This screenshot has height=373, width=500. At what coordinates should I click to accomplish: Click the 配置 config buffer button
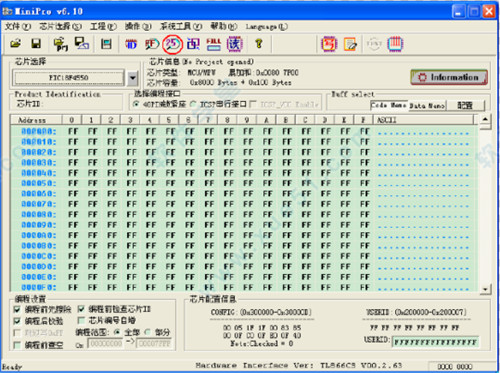pyautogui.click(x=465, y=105)
